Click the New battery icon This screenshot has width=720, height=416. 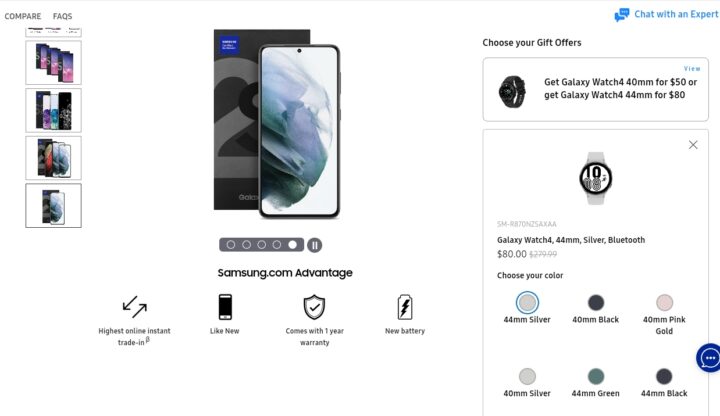pyautogui.click(x=405, y=307)
